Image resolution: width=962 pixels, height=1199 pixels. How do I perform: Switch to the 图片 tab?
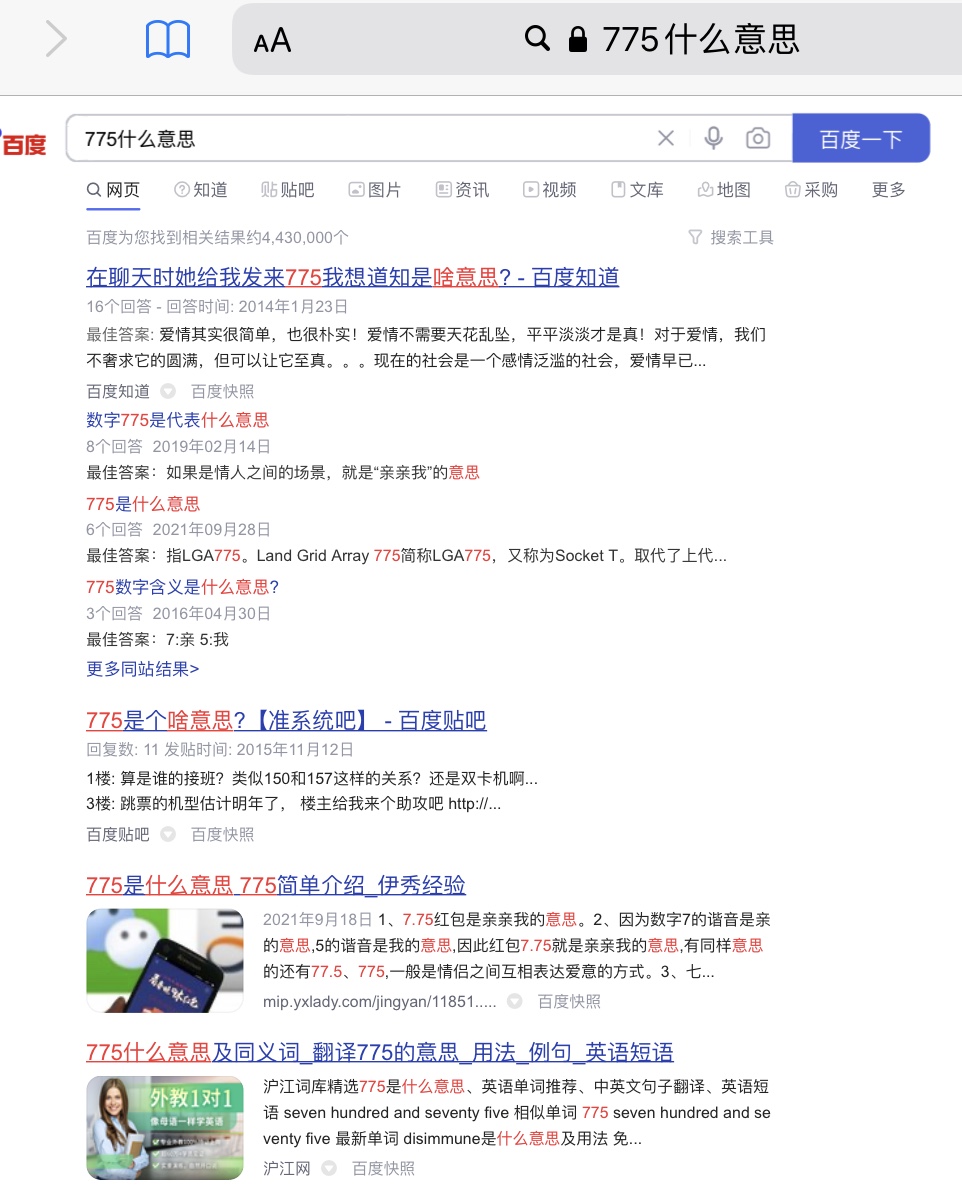375,190
